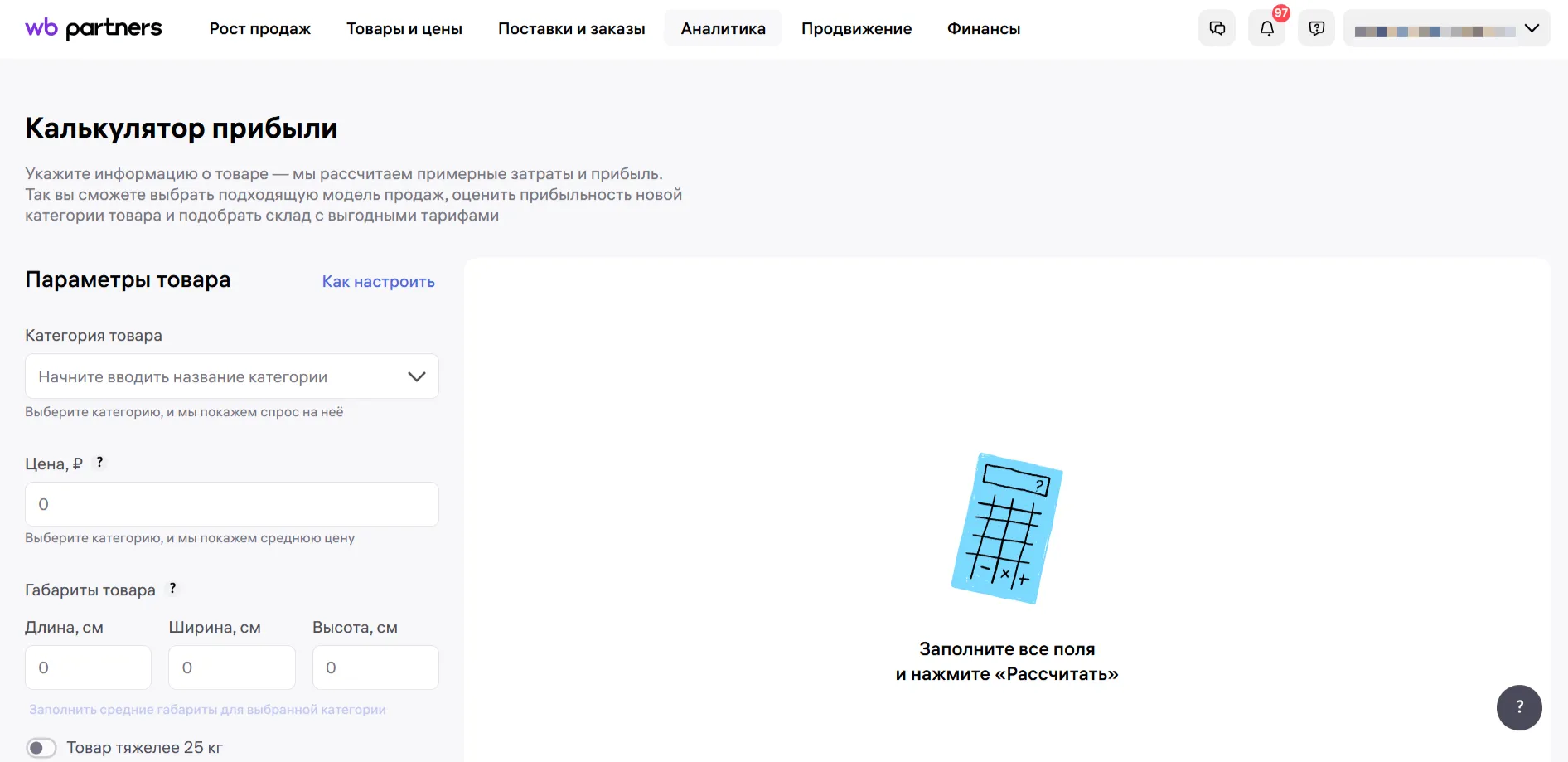The height and width of the screenshot is (762, 1568).
Task: Click the price field help question mark
Action: tap(99, 463)
